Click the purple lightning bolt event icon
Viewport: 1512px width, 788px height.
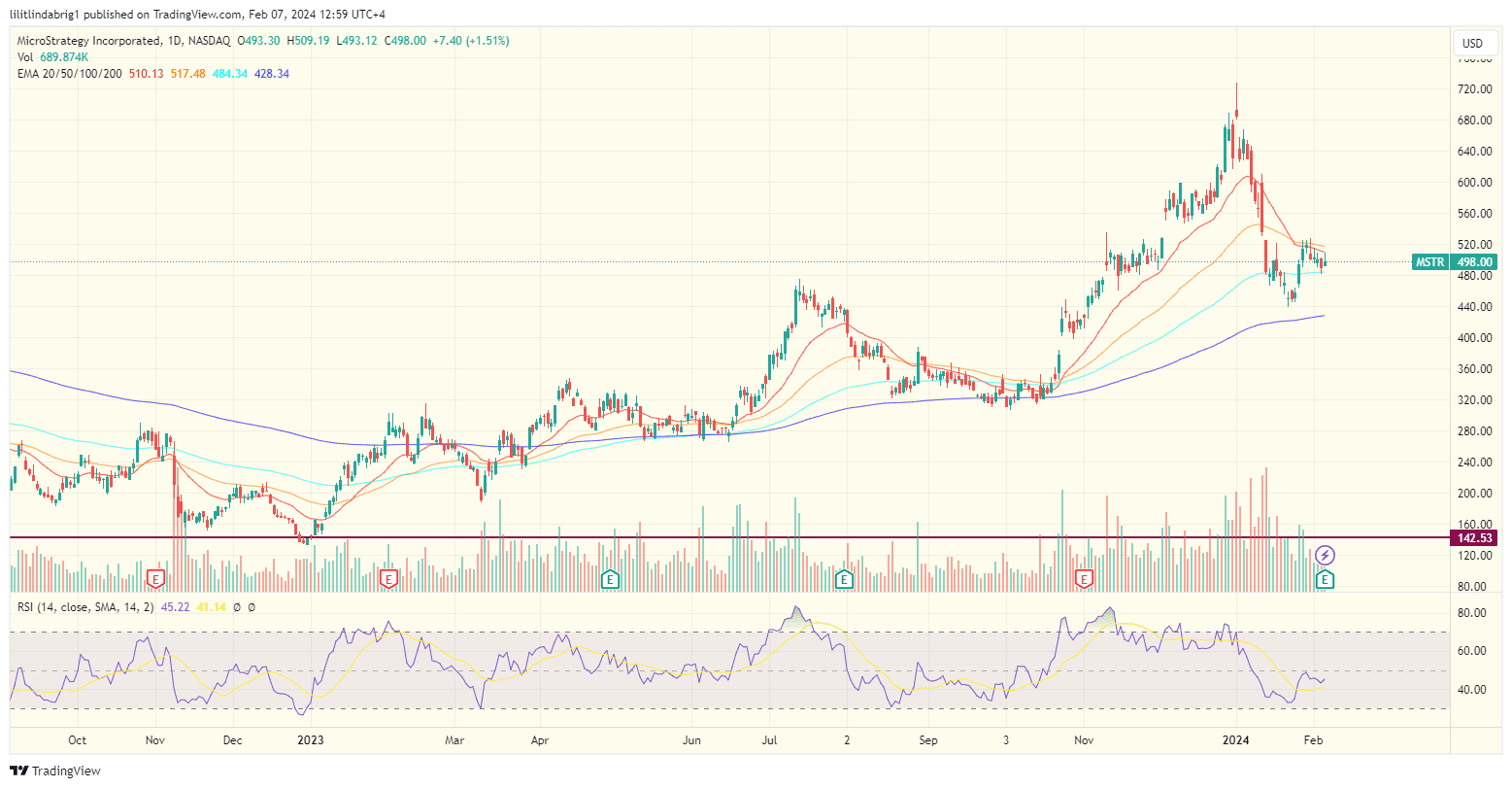1326,556
